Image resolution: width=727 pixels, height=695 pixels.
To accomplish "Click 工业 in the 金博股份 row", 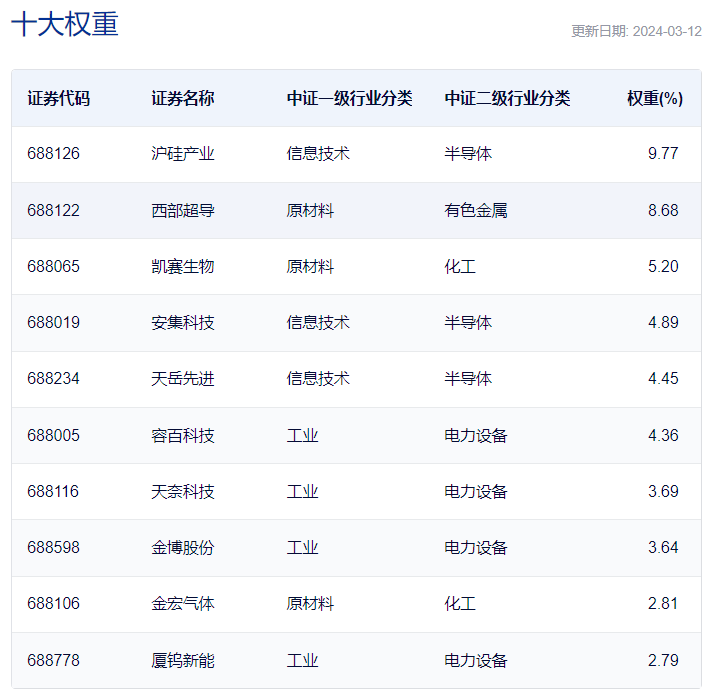I will tap(302, 548).
